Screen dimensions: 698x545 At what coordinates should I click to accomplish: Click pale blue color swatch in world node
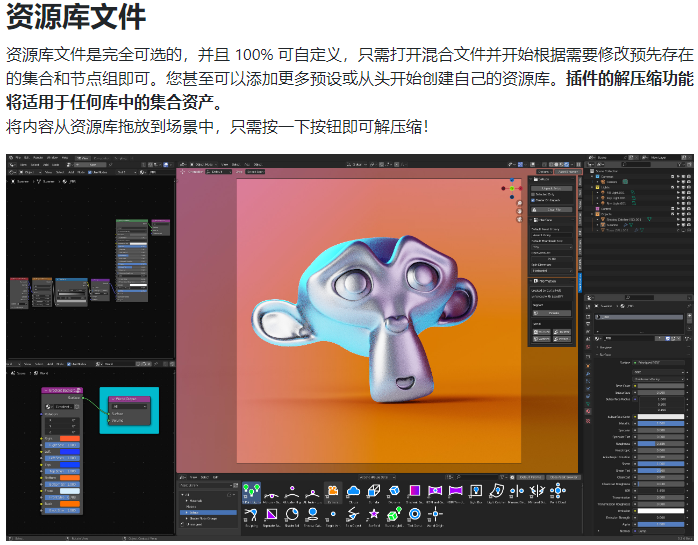[x=69, y=491]
